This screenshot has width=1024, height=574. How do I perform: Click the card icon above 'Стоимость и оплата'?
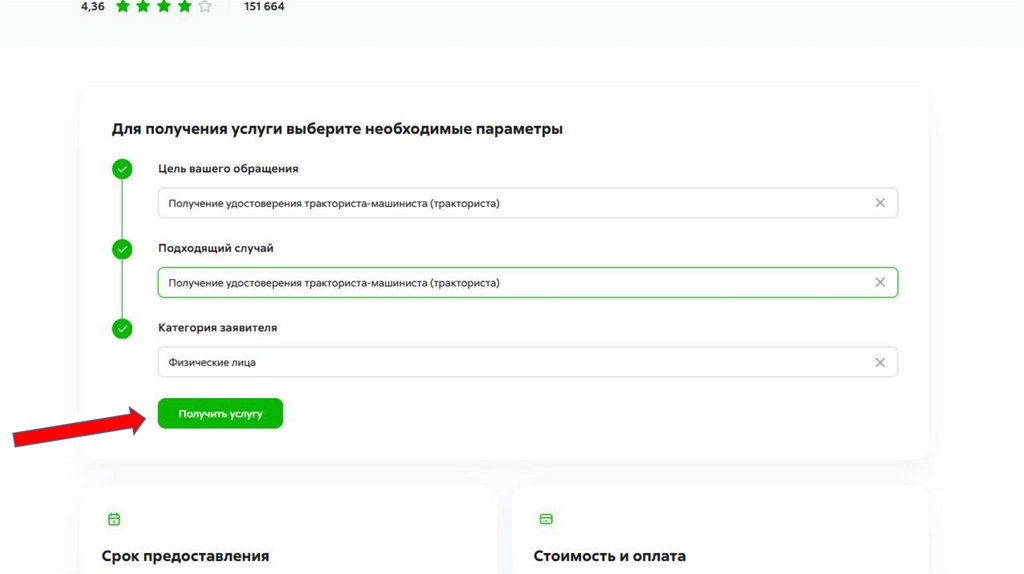[x=546, y=519]
